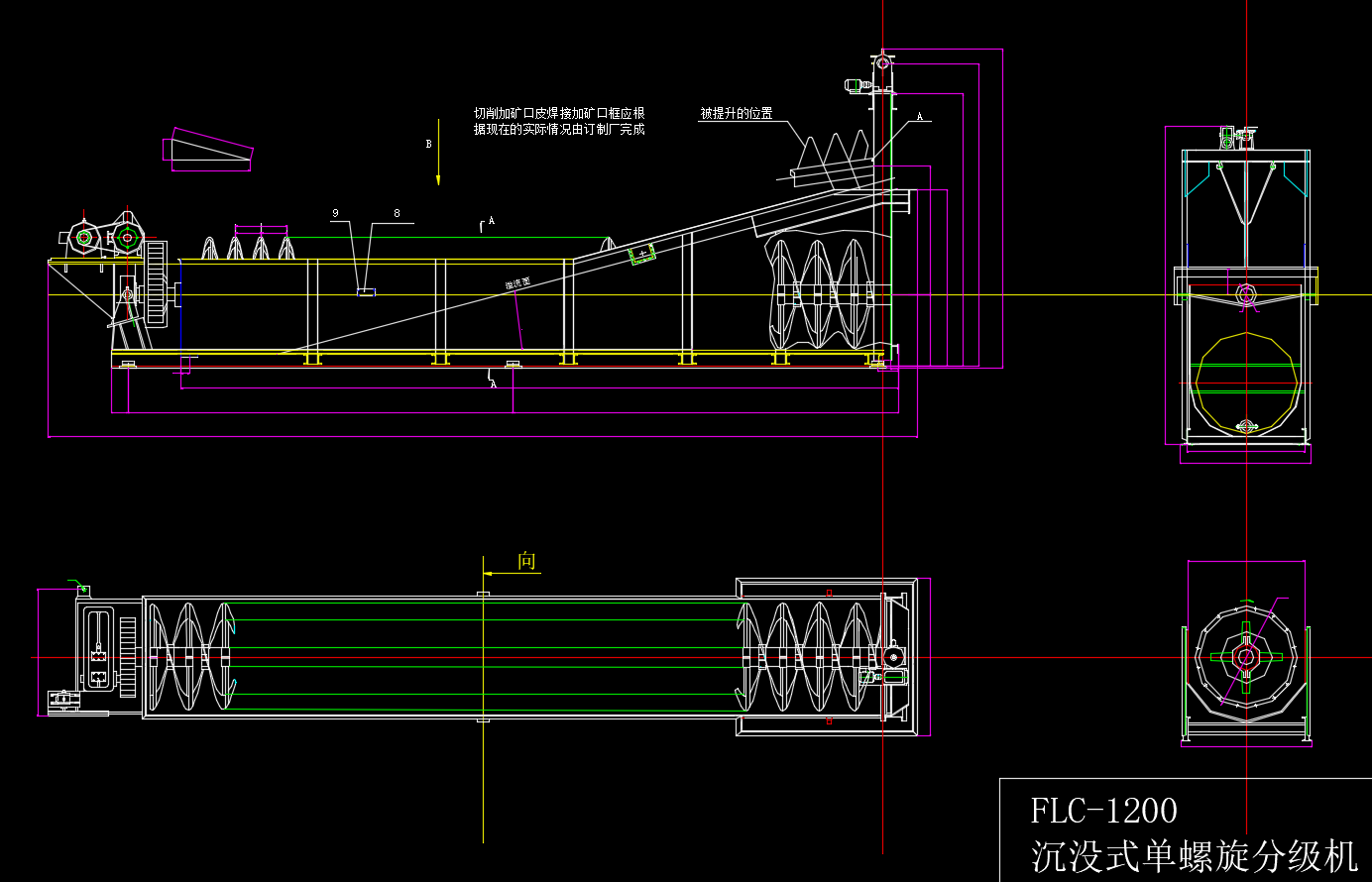The height and width of the screenshot is (882, 1372).
Task: Click the green-dashed channel bracket on incline
Action: click(642, 256)
